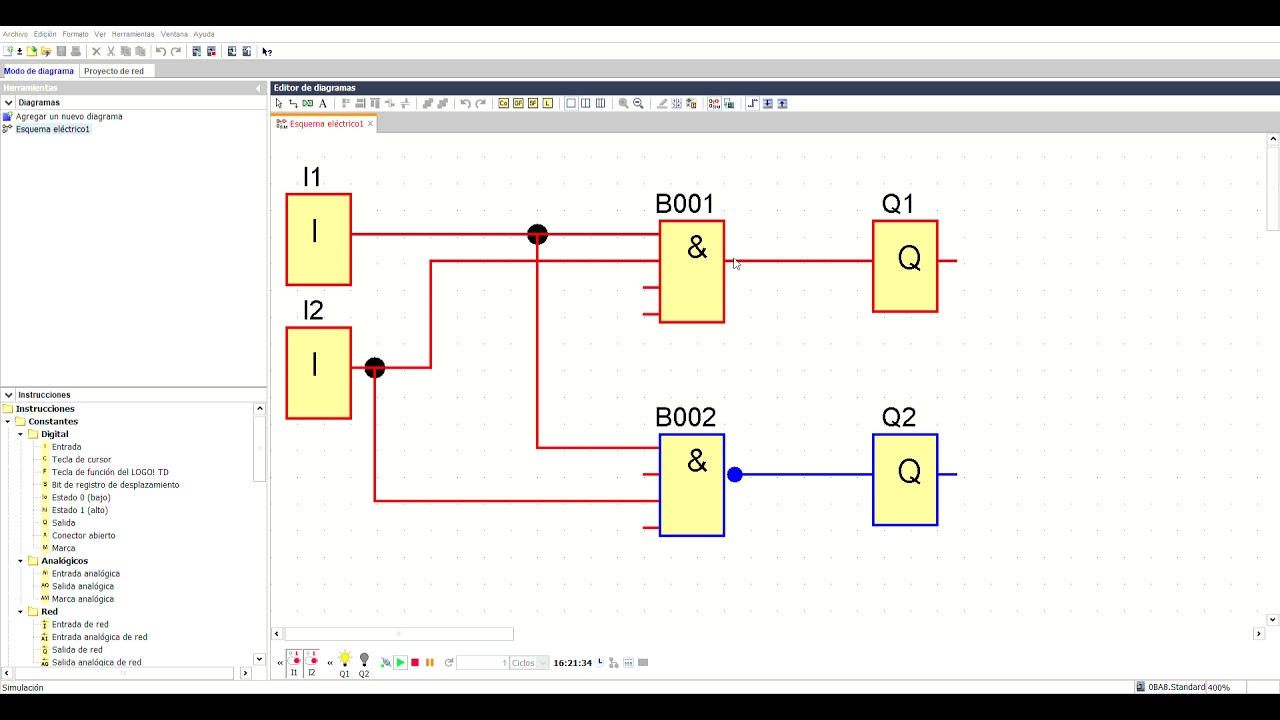Select the text annotation tool (A)
Screen dimensions: 1280x720
[x=322, y=103]
